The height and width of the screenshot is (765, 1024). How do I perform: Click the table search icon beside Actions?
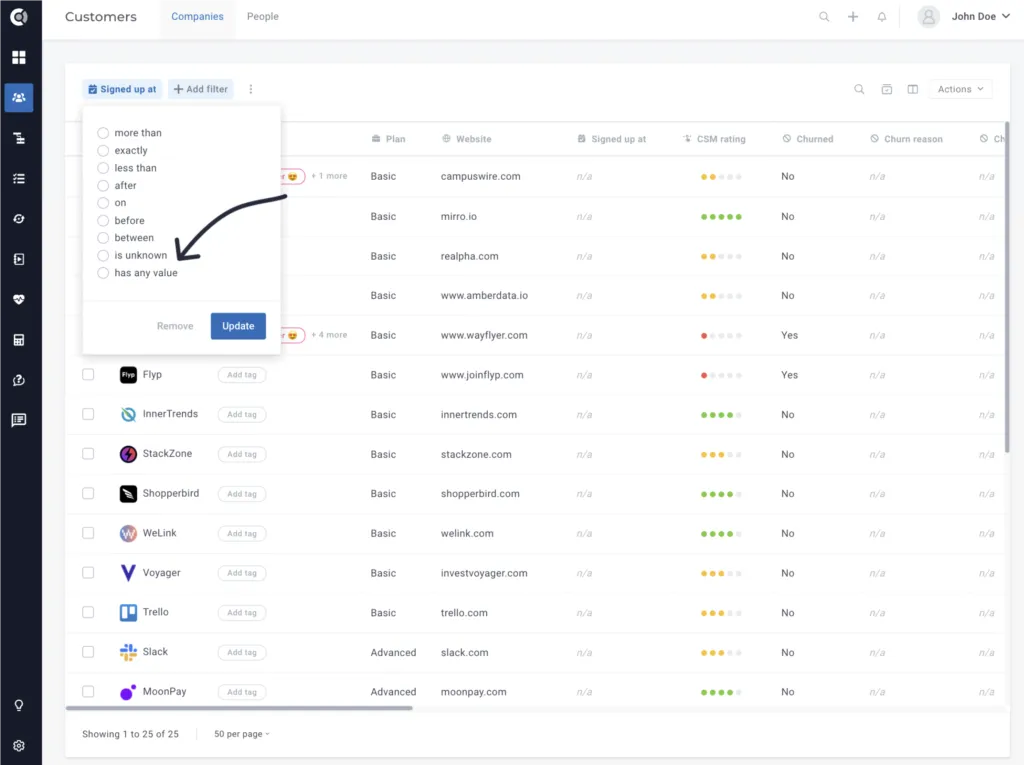tap(859, 90)
